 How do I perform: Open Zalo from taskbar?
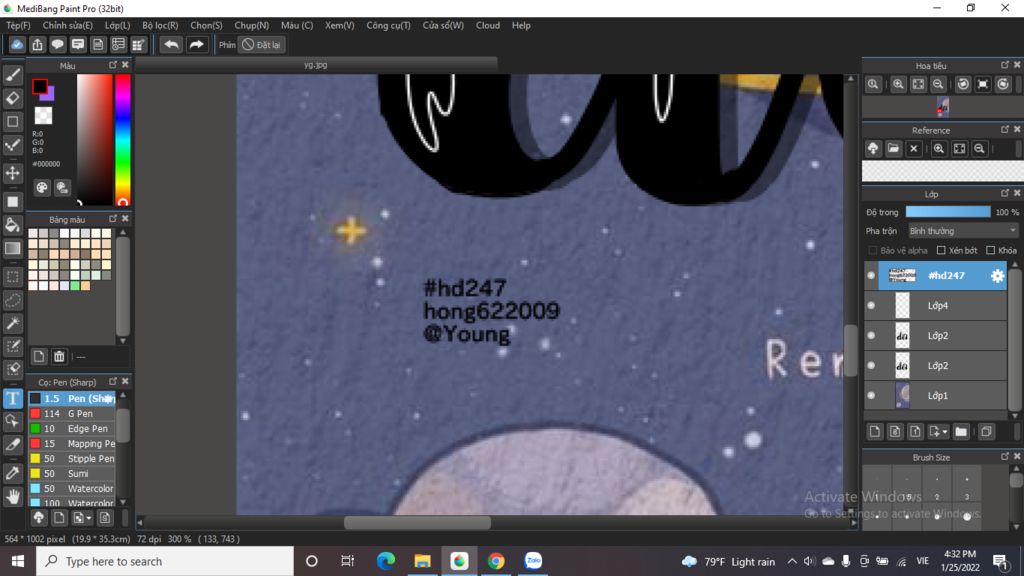tap(533, 561)
